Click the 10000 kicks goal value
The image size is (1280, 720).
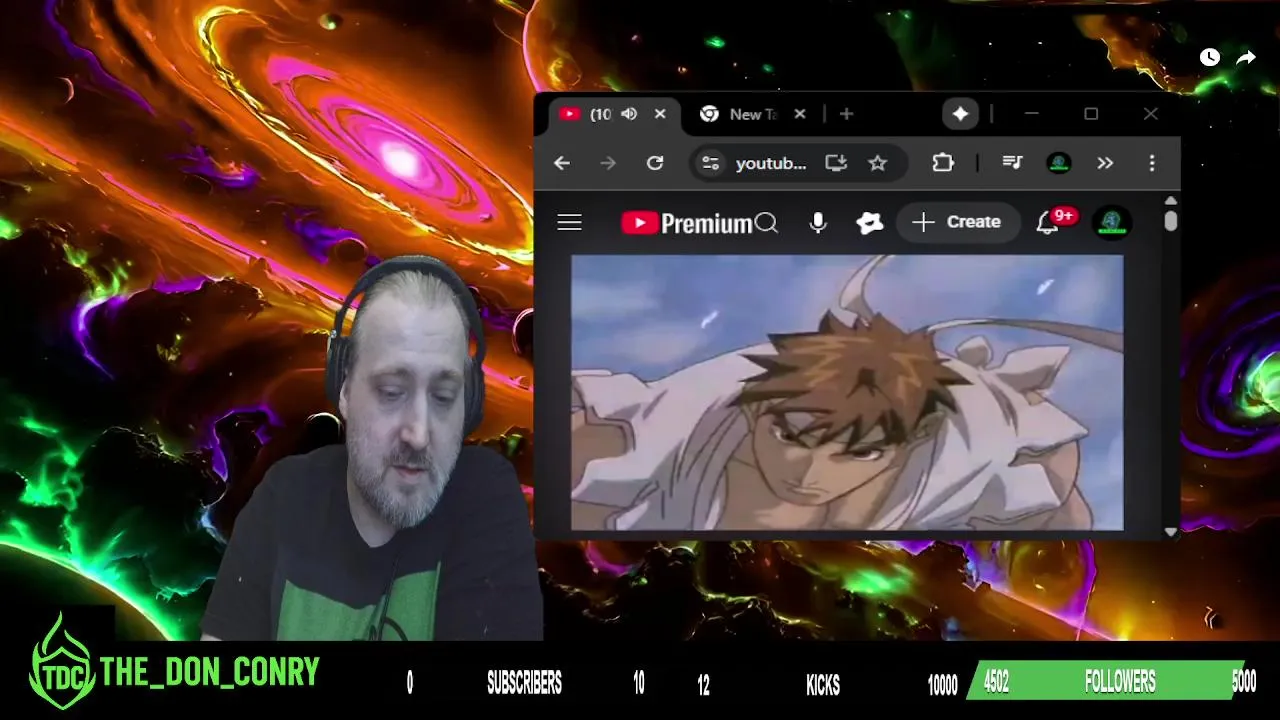942,685
